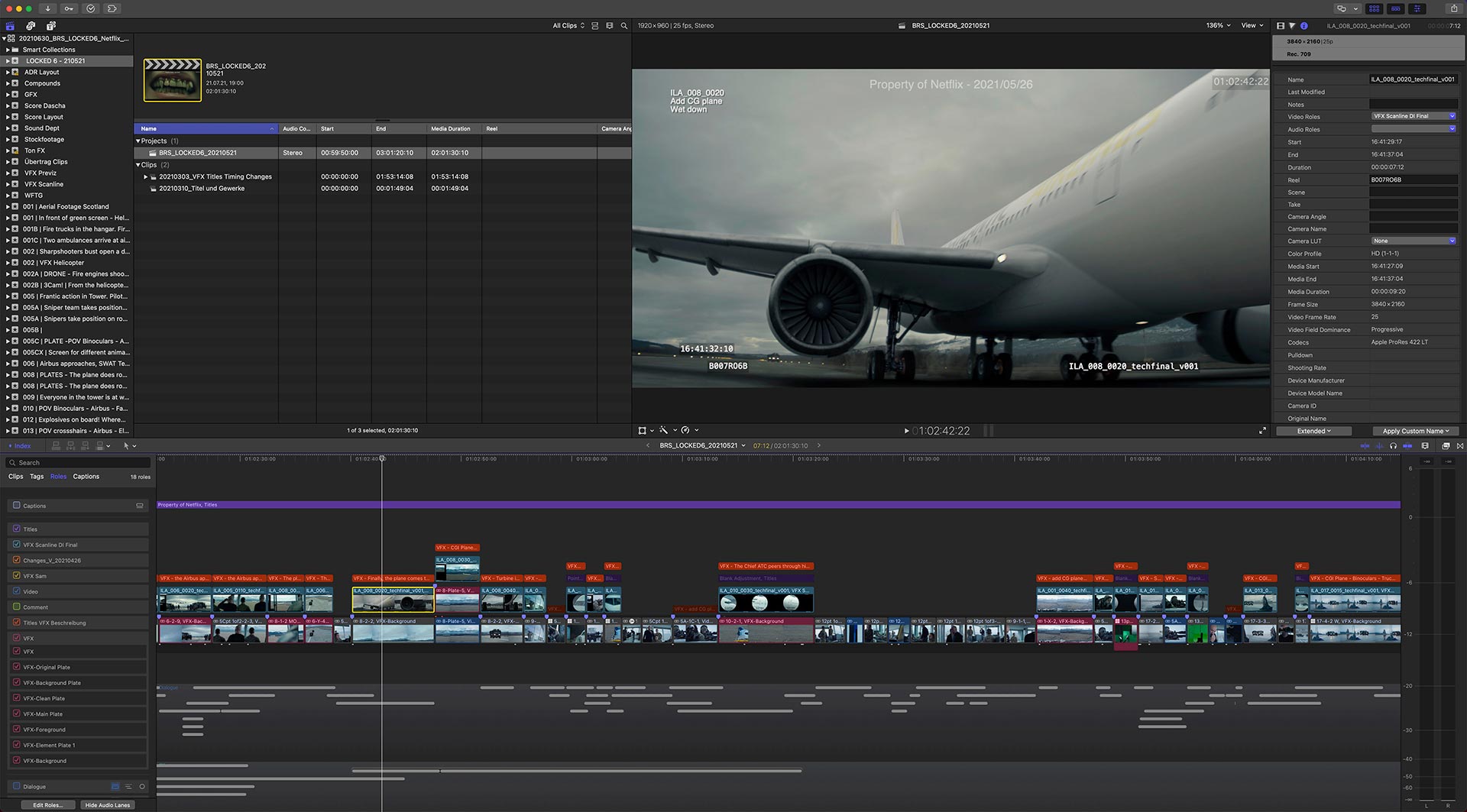This screenshot has height=812, width=1467.
Task: Toggle the VFX Scanline DI Final role checkbox
Action: tap(17, 545)
